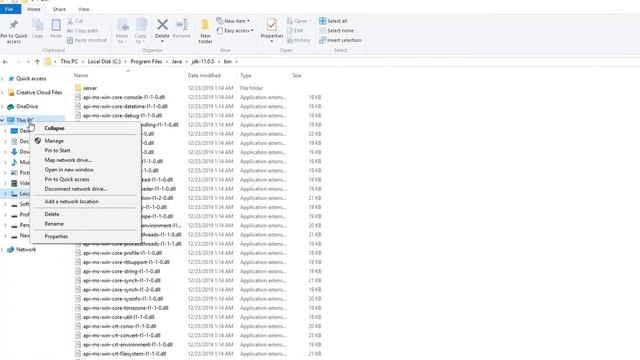Image resolution: width=640 pixels, height=360 pixels.
Task: Click Local Disk (C:) in address bar
Action: [104, 62]
